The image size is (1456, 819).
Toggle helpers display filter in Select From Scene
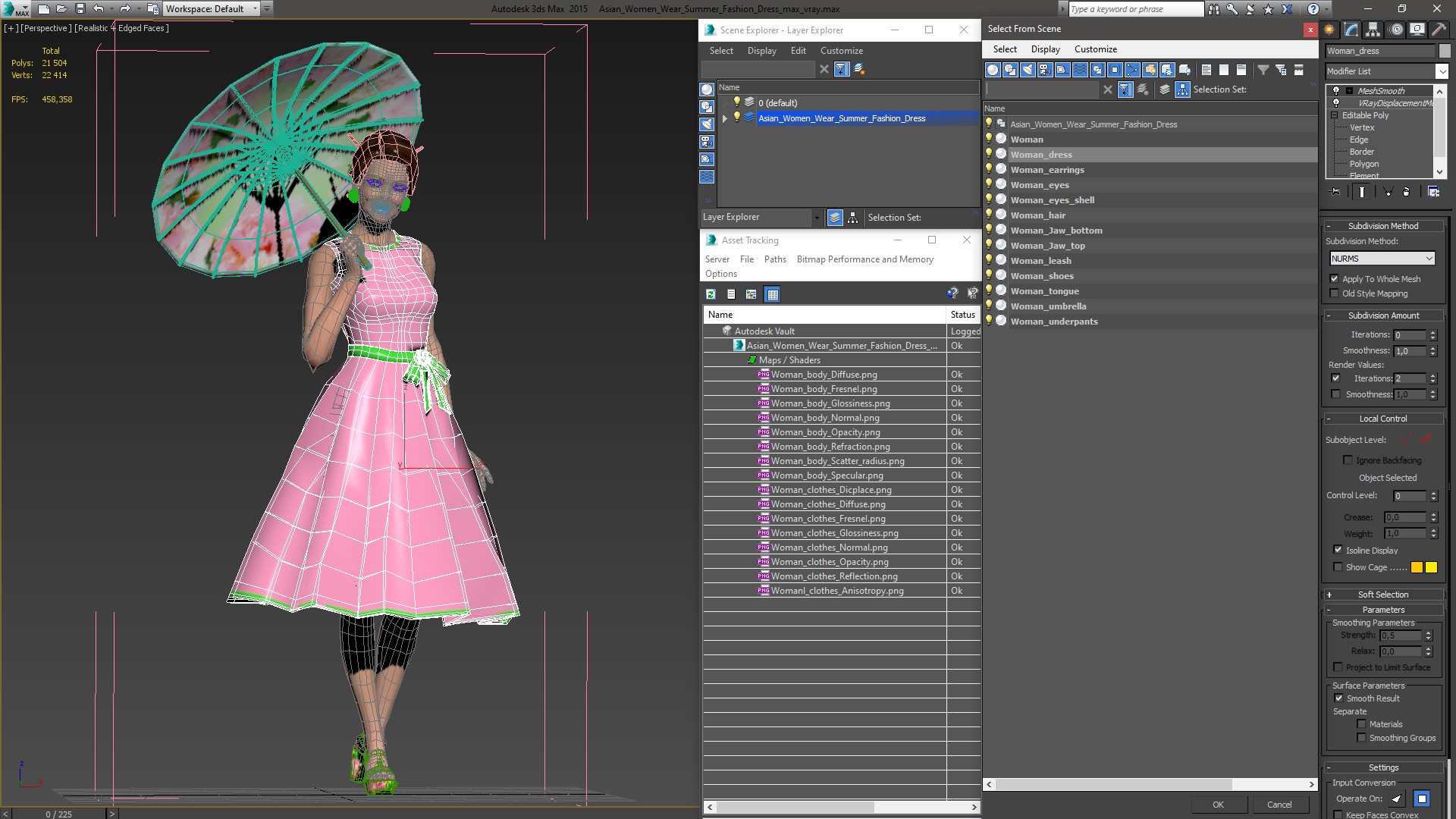[1062, 70]
